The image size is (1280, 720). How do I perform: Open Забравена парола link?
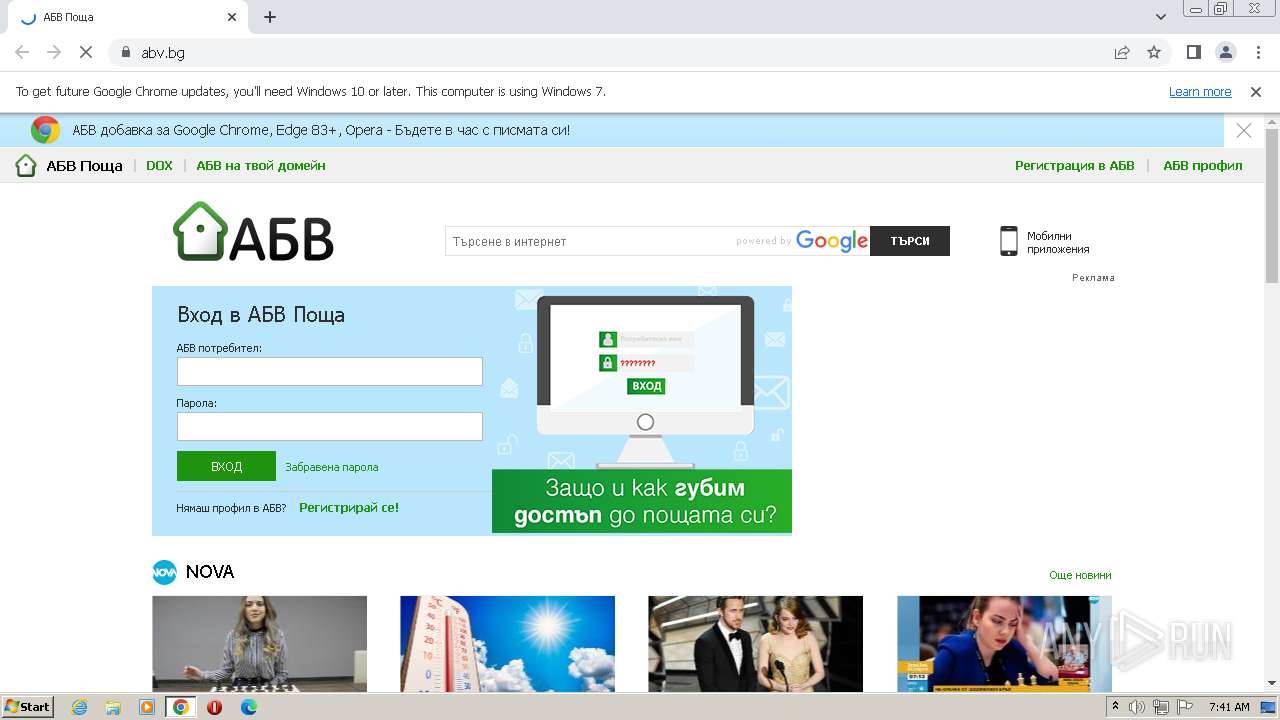332,467
